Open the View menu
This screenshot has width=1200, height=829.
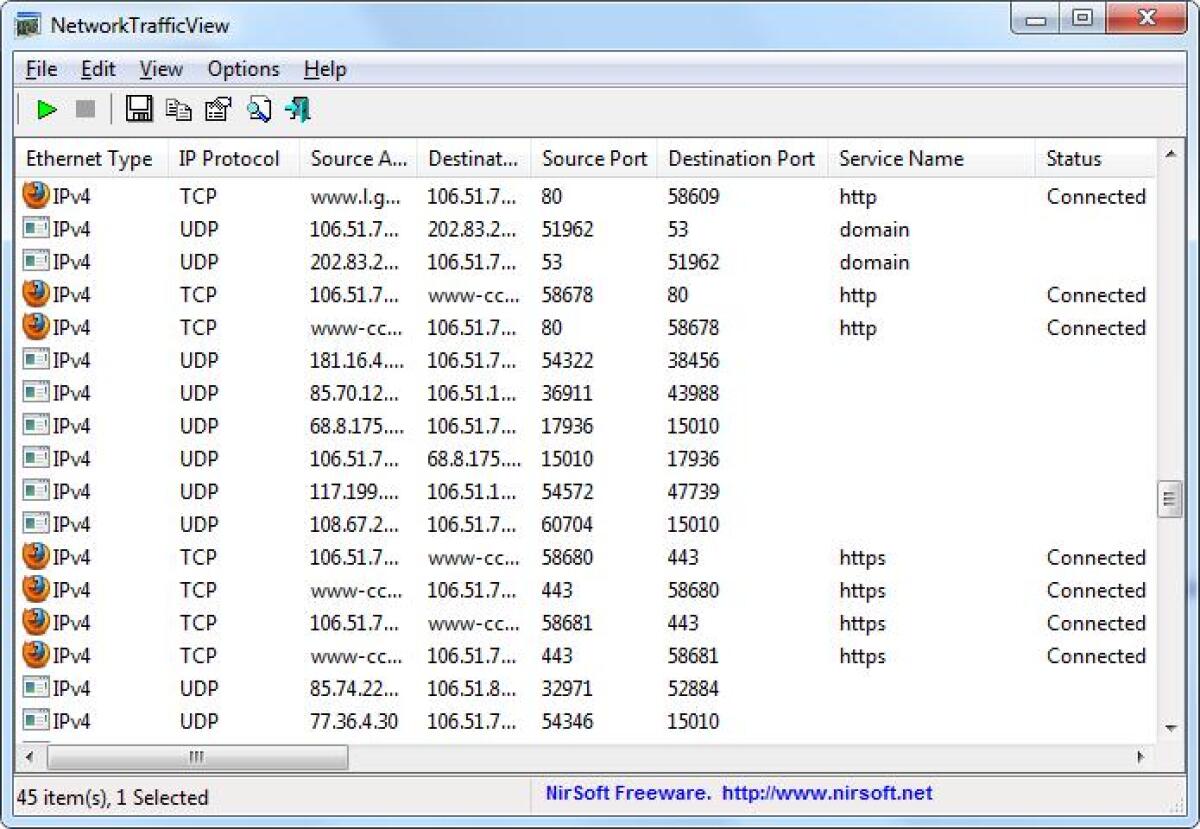click(159, 68)
